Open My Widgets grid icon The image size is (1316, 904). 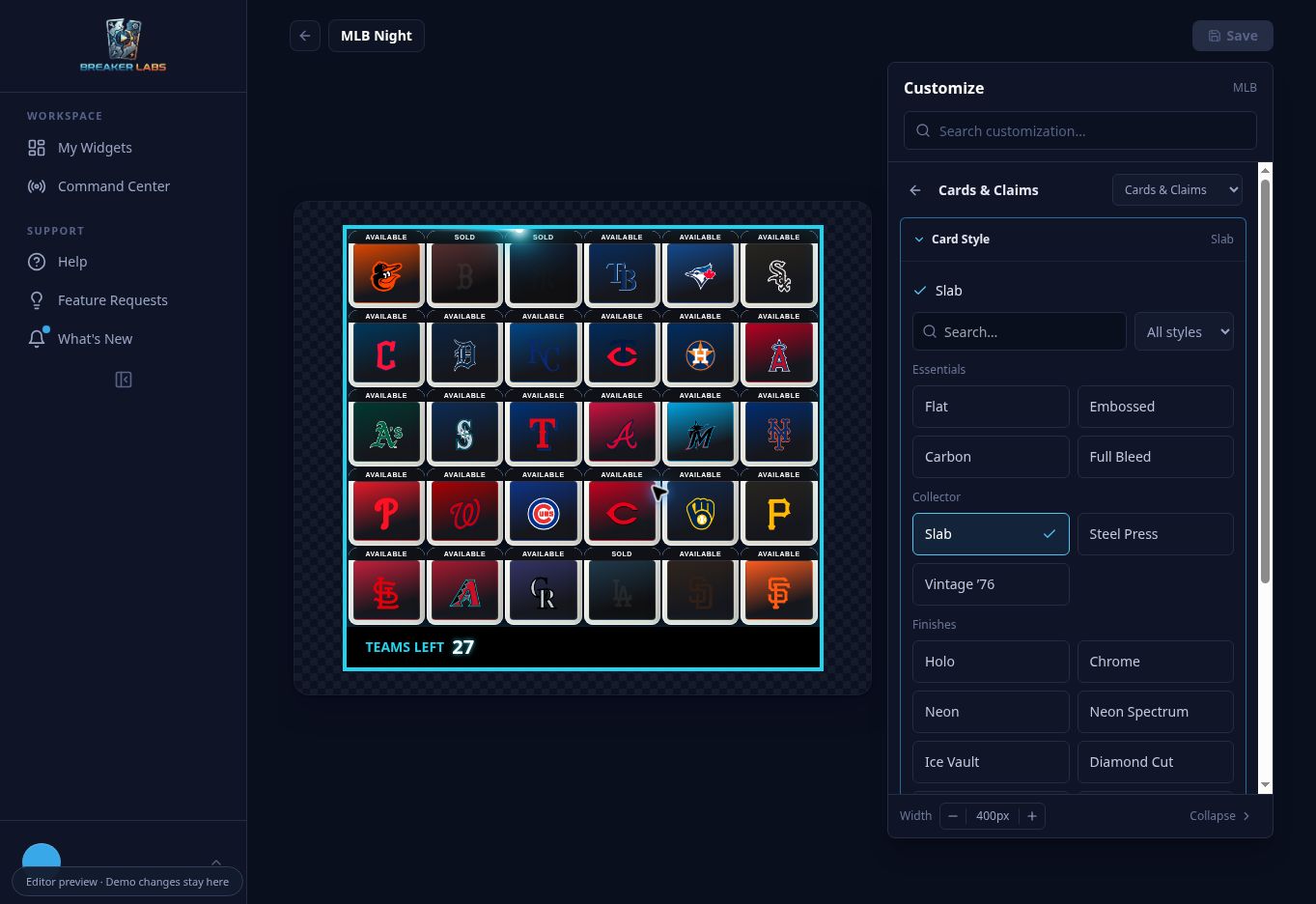[x=37, y=148]
